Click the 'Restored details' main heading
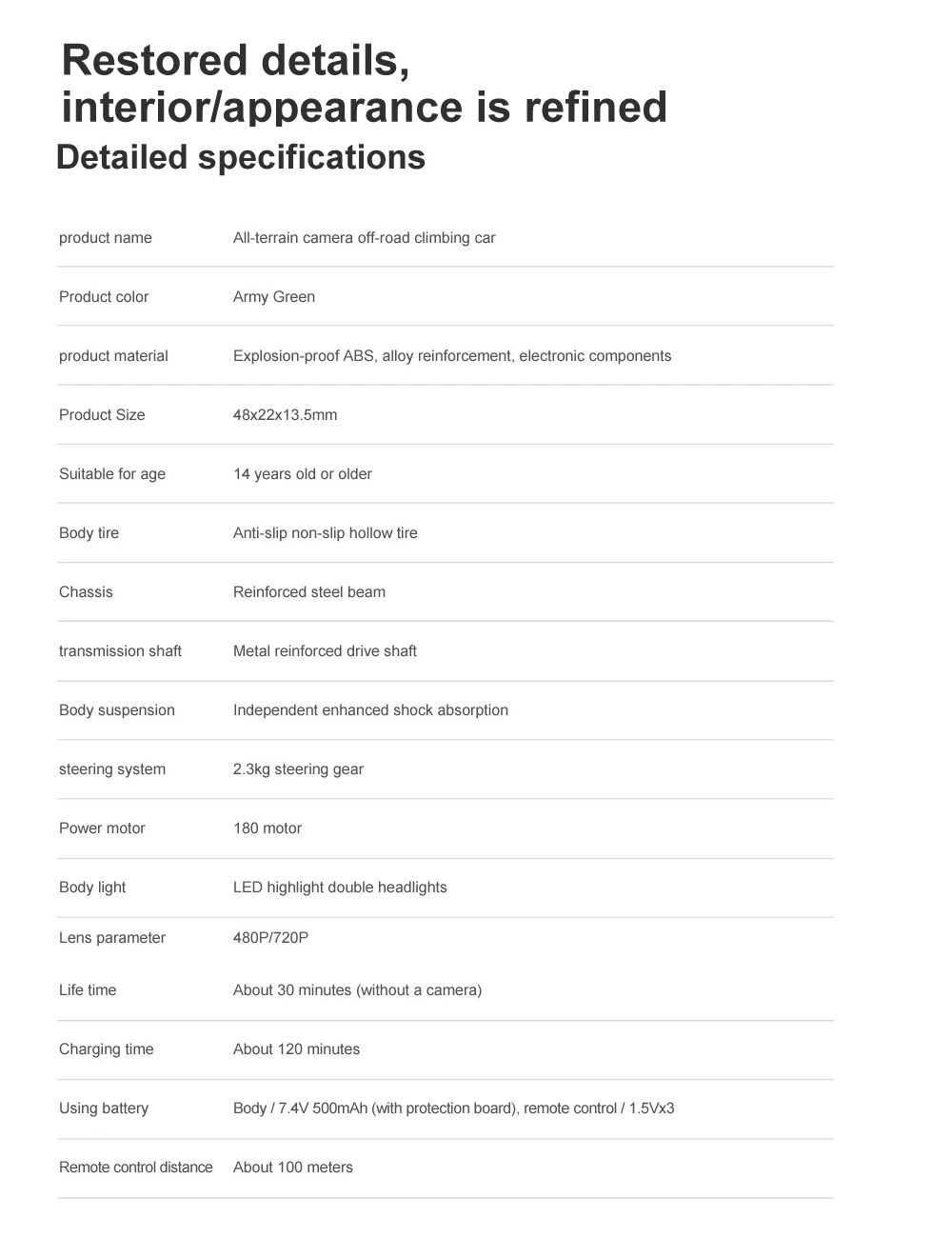 364,83
